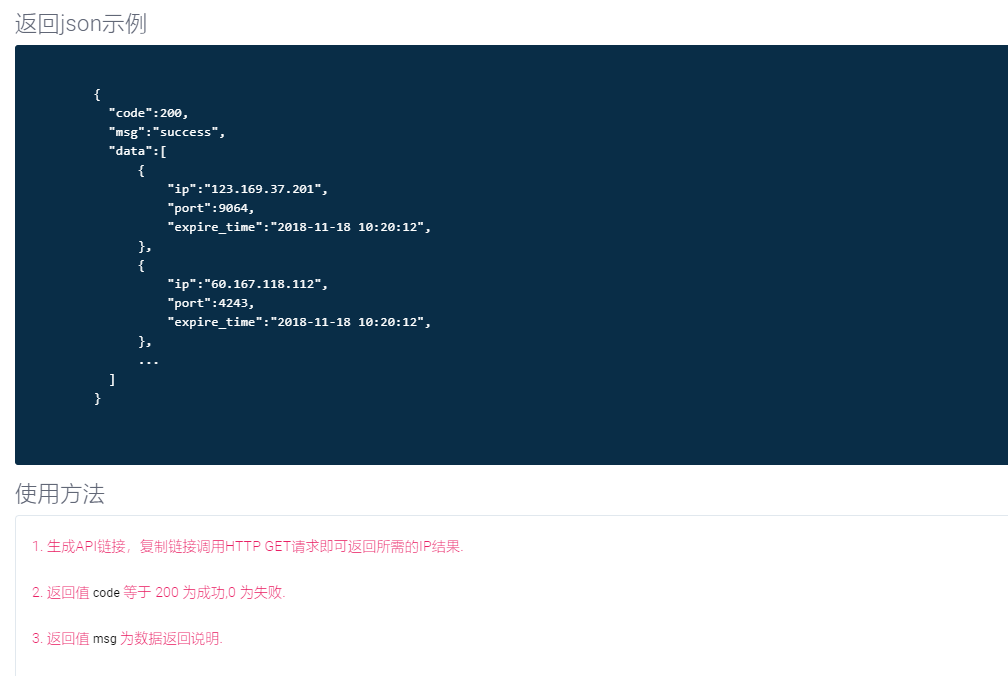Click the 返回json示例 heading
Image resolution: width=1008 pixels, height=676 pixels.
pyautogui.click(x=81, y=24)
